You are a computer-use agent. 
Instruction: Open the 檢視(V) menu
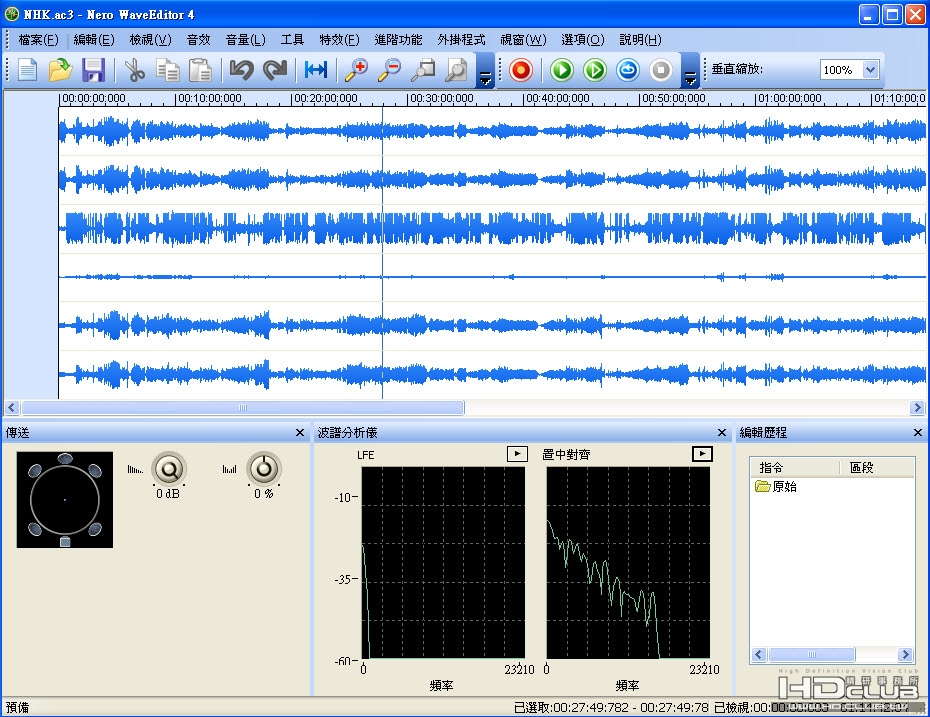[151, 40]
